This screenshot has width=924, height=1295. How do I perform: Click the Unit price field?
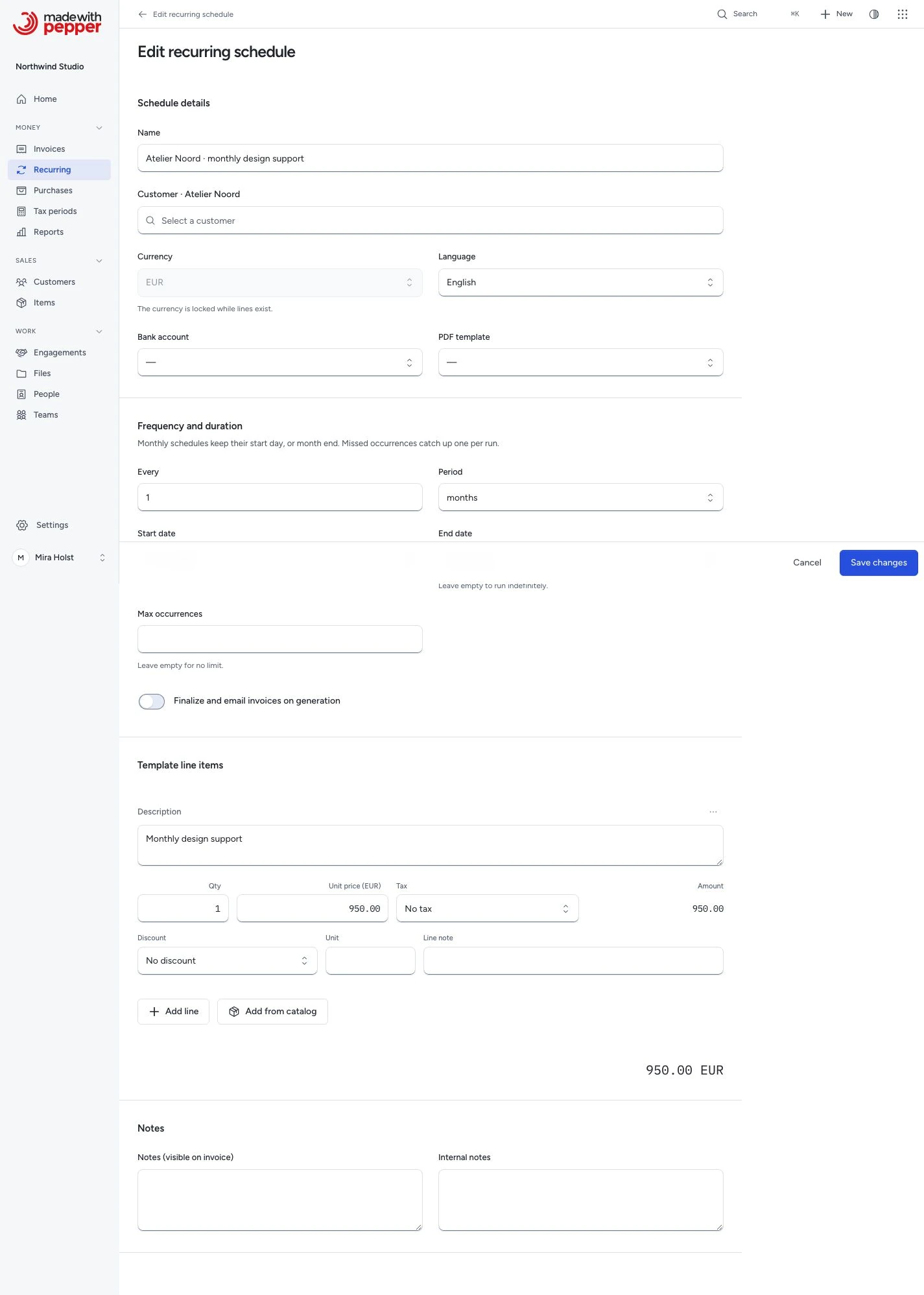pos(313,909)
